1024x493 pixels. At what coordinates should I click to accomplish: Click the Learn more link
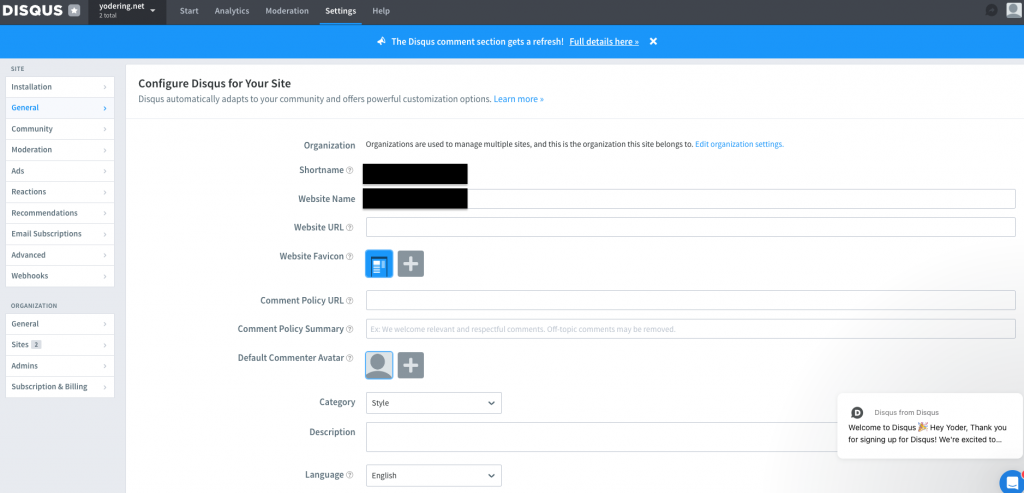(519, 99)
